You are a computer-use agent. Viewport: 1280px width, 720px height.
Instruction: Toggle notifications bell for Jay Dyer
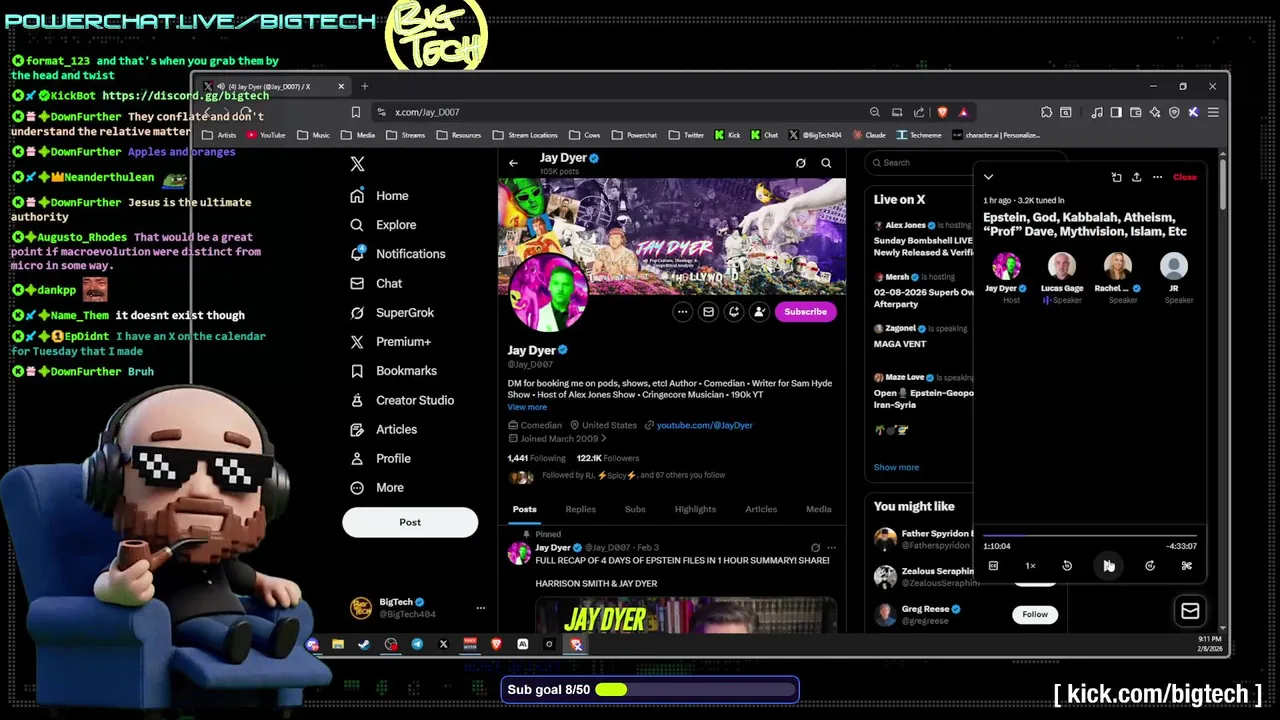pos(734,312)
